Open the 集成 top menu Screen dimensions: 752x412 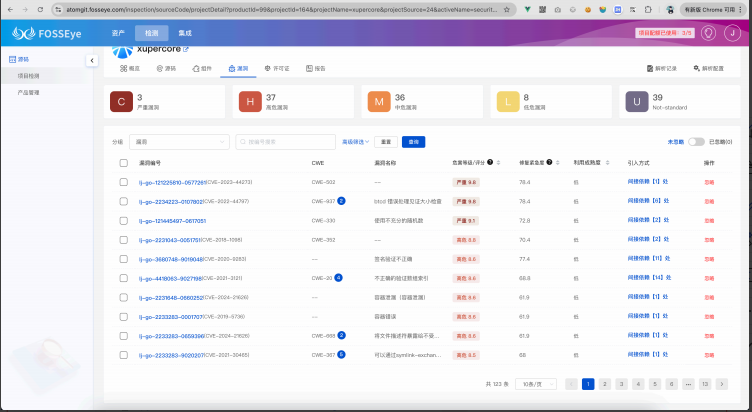pyautogui.click(x=185, y=33)
